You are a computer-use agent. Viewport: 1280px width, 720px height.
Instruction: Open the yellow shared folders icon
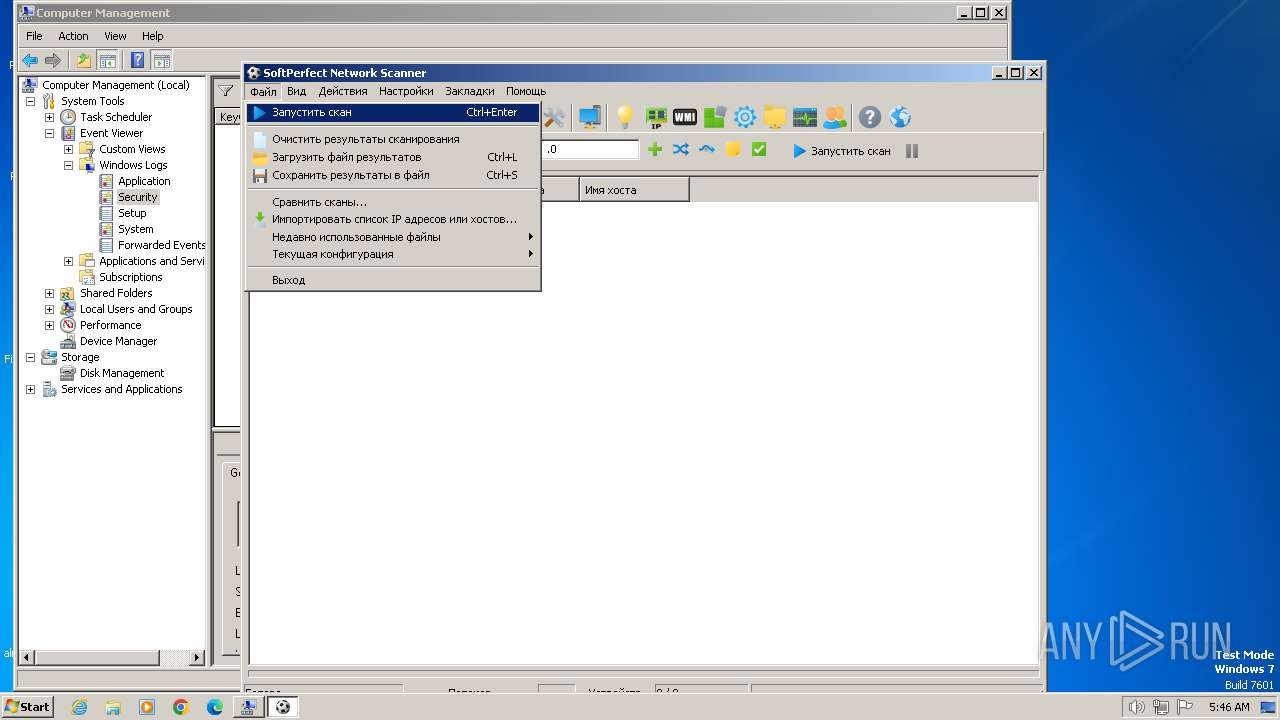click(775, 117)
